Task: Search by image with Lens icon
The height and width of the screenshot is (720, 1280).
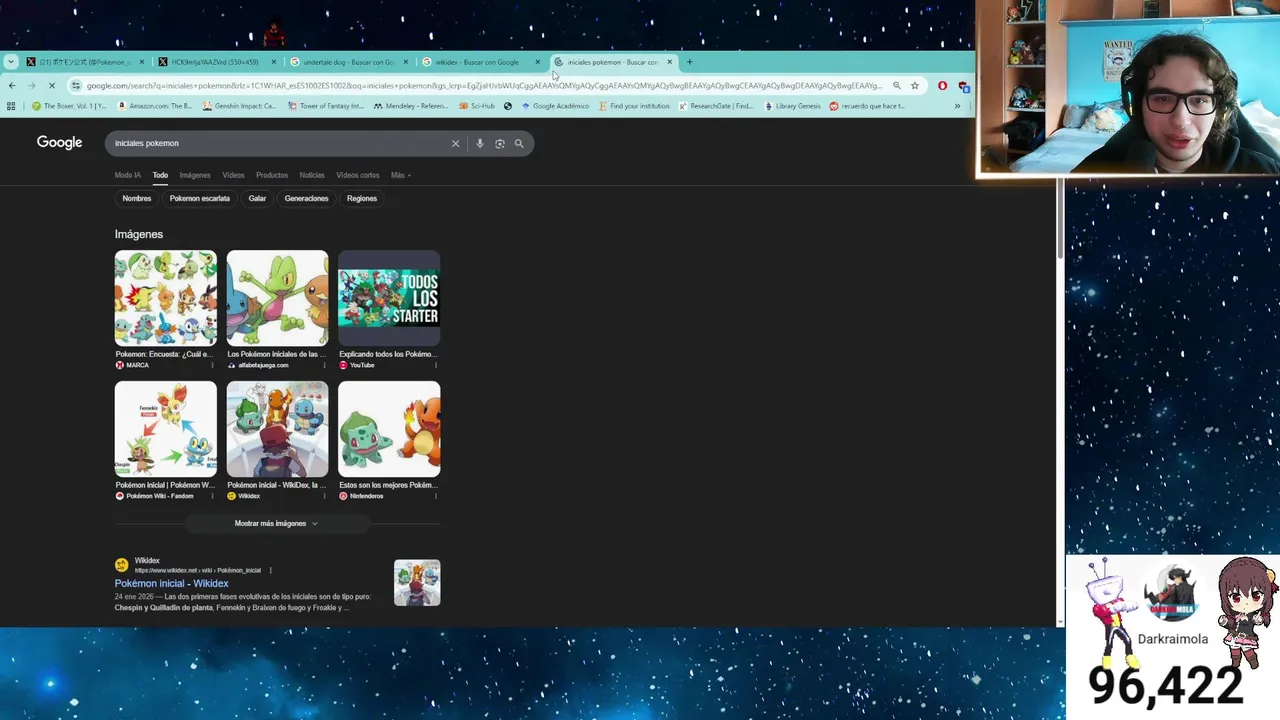Action: pos(499,143)
